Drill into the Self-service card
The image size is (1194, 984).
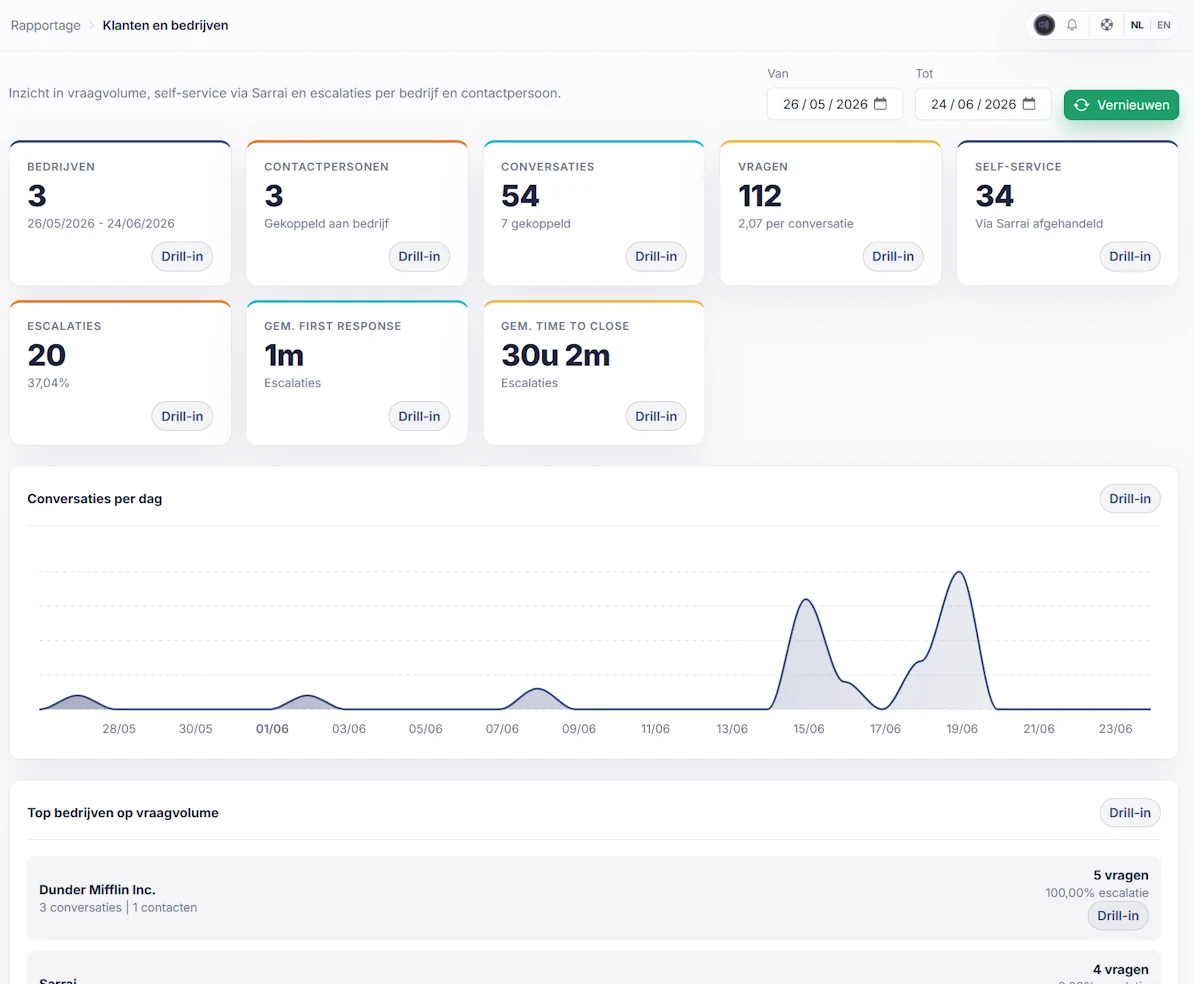[x=1129, y=257]
